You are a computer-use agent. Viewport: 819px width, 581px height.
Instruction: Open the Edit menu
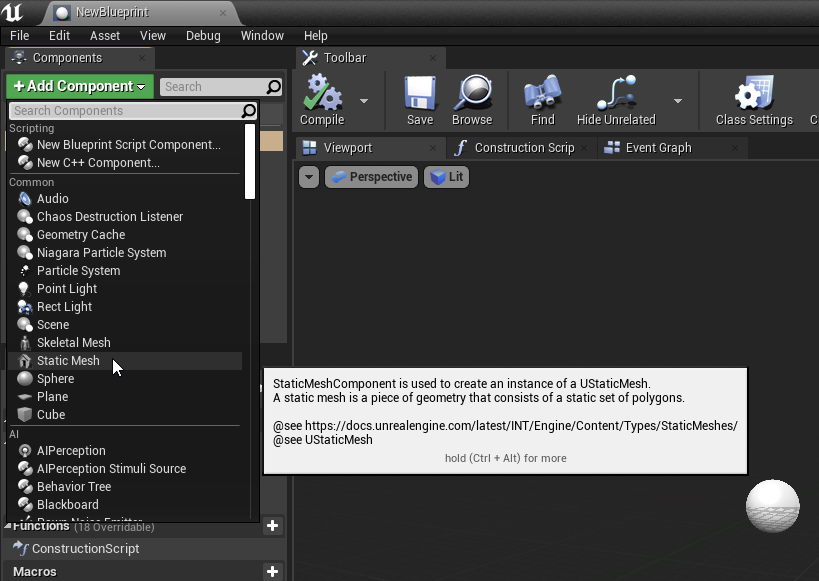click(59, 36)
